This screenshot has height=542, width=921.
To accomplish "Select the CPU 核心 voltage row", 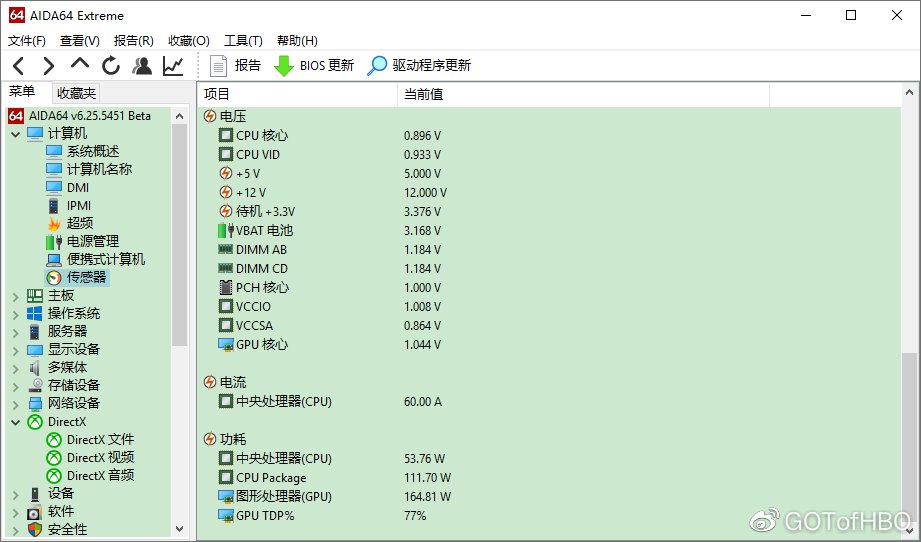I will 549,136.
